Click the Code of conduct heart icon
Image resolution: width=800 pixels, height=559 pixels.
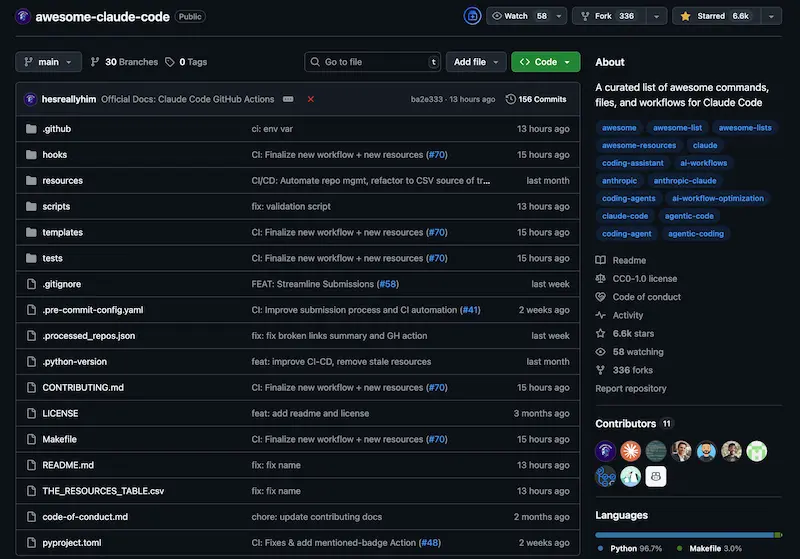pos(601,297)
